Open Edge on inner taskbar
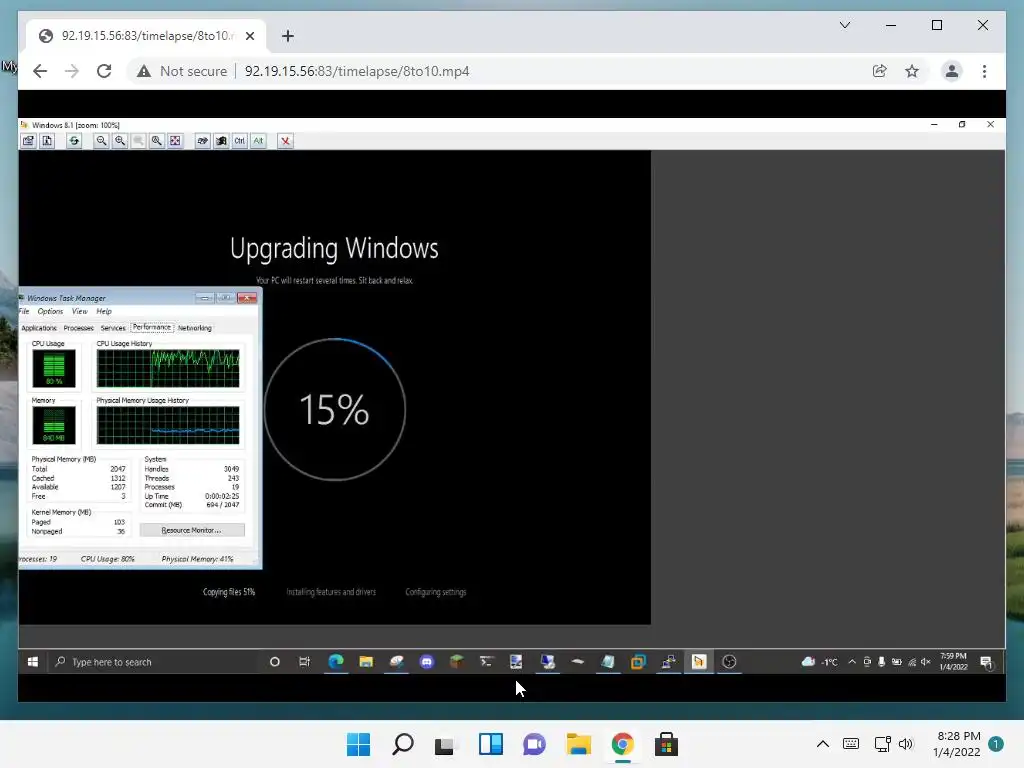 point(336,662)
